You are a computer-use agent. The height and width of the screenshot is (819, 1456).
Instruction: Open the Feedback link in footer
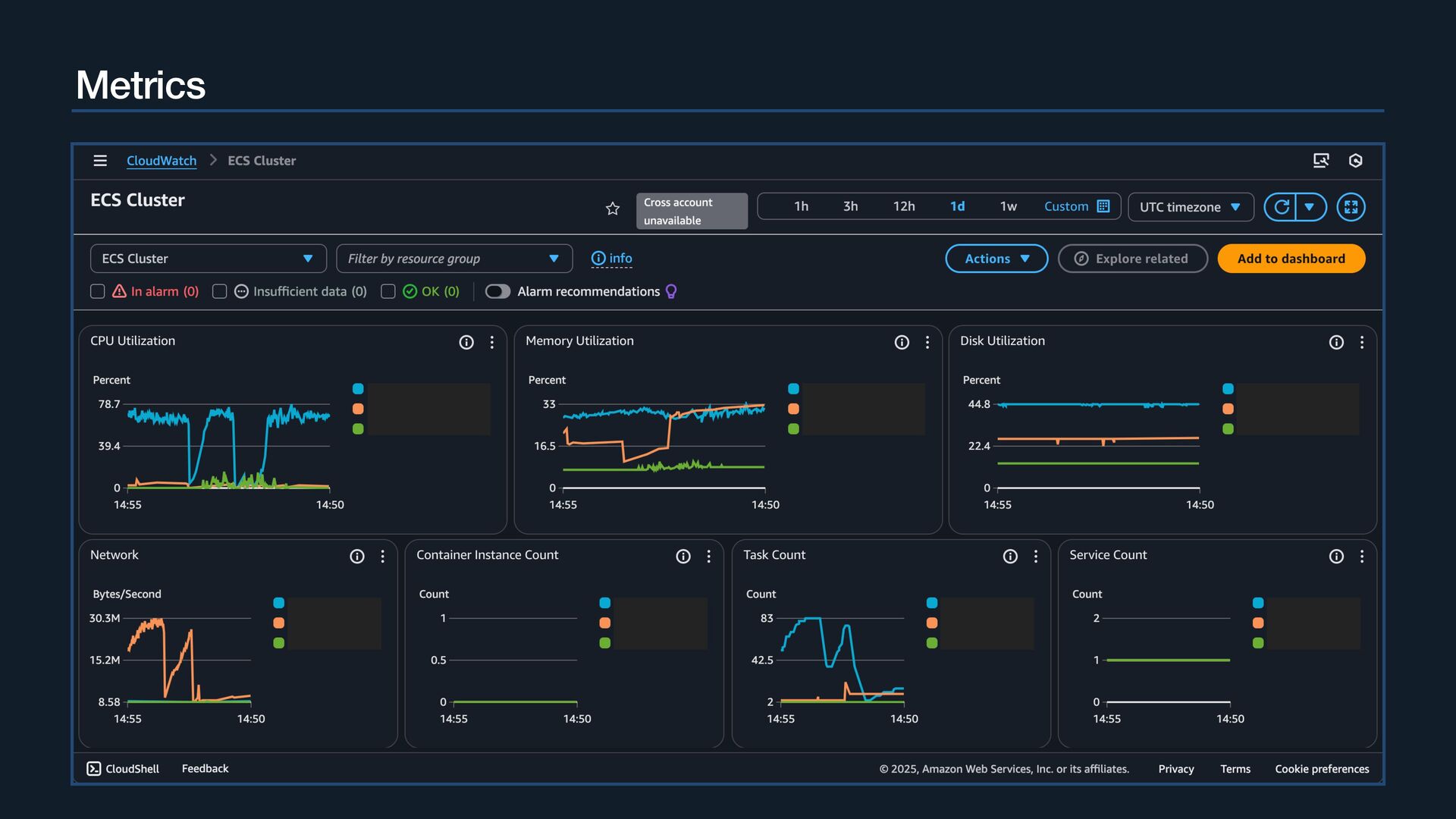(205, 769)
